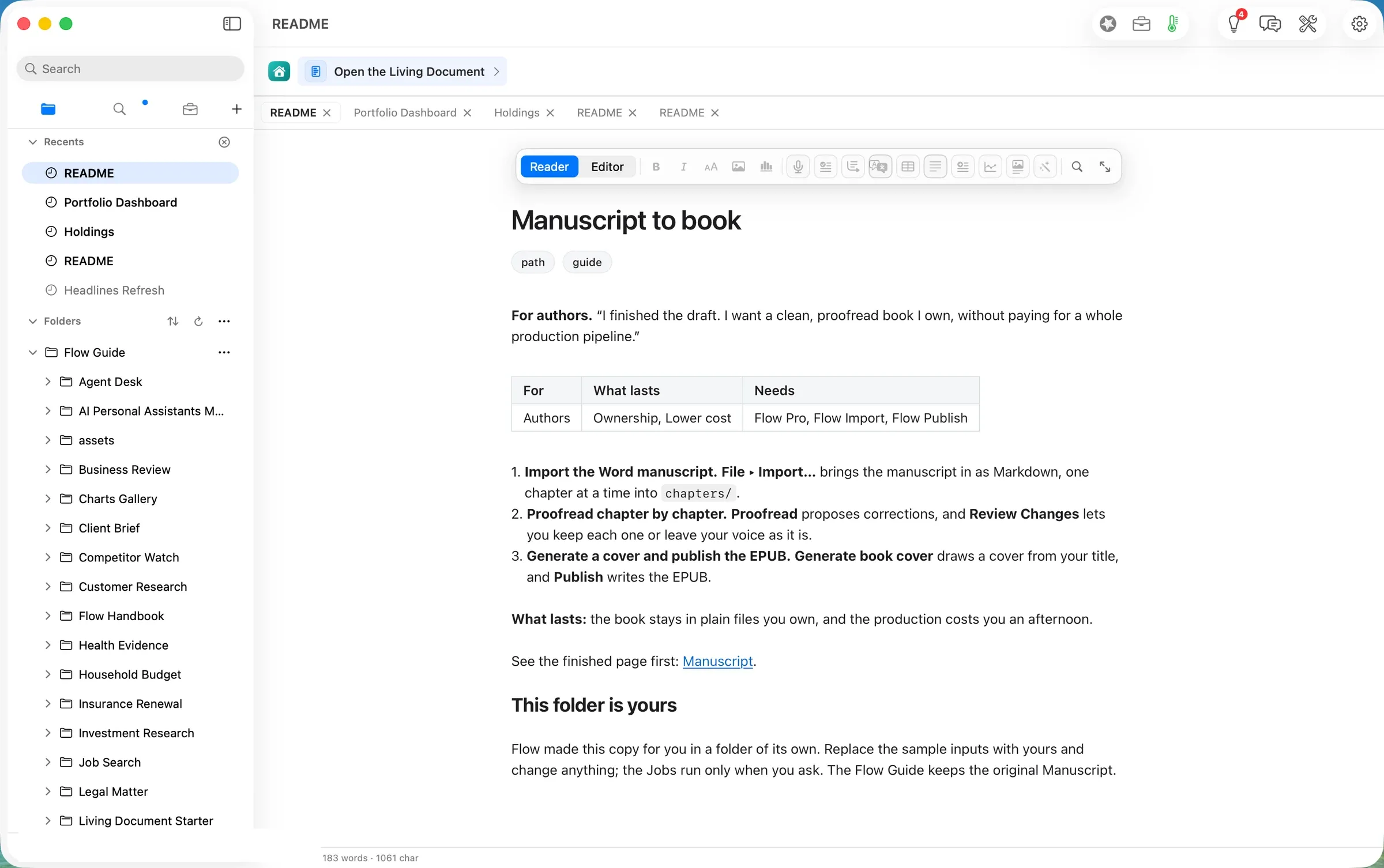Clear the Recents list
Image resolution: width=1384 pixels, height=868 pixels.
[224, 142]
